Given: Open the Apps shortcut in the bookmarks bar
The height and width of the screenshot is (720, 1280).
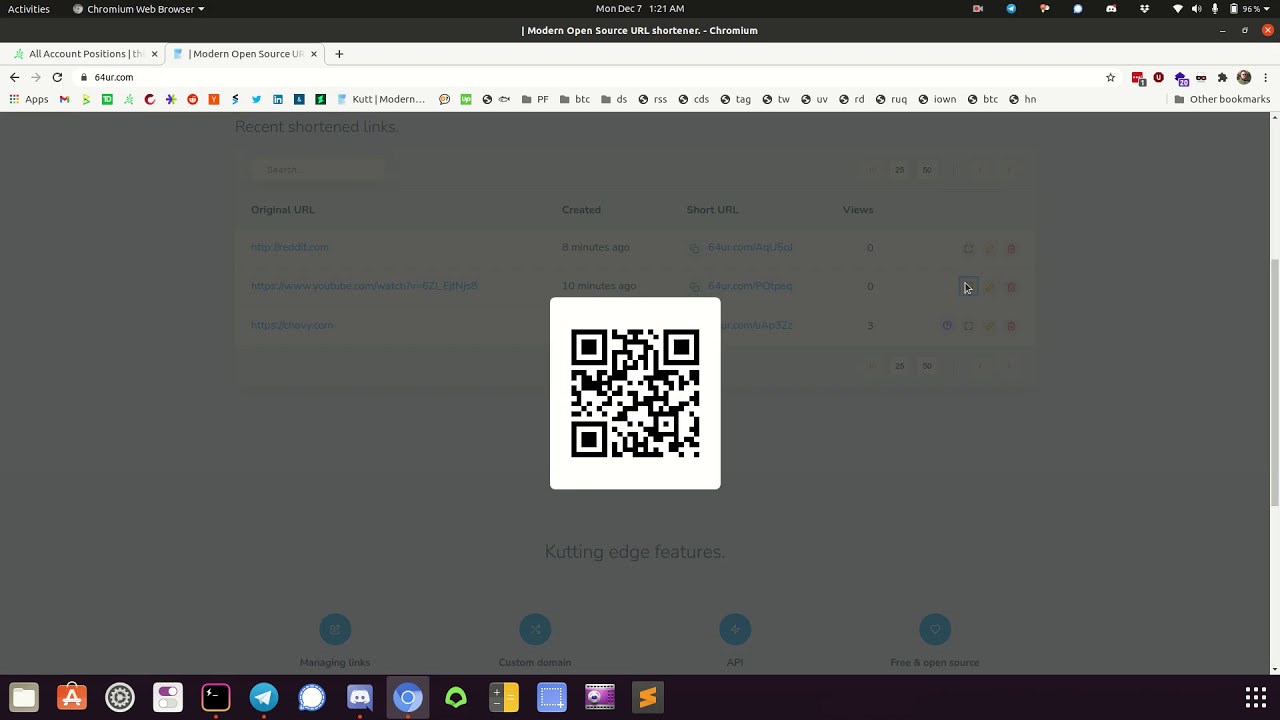Looking at the screenshot, I should (x=29, y=99).
